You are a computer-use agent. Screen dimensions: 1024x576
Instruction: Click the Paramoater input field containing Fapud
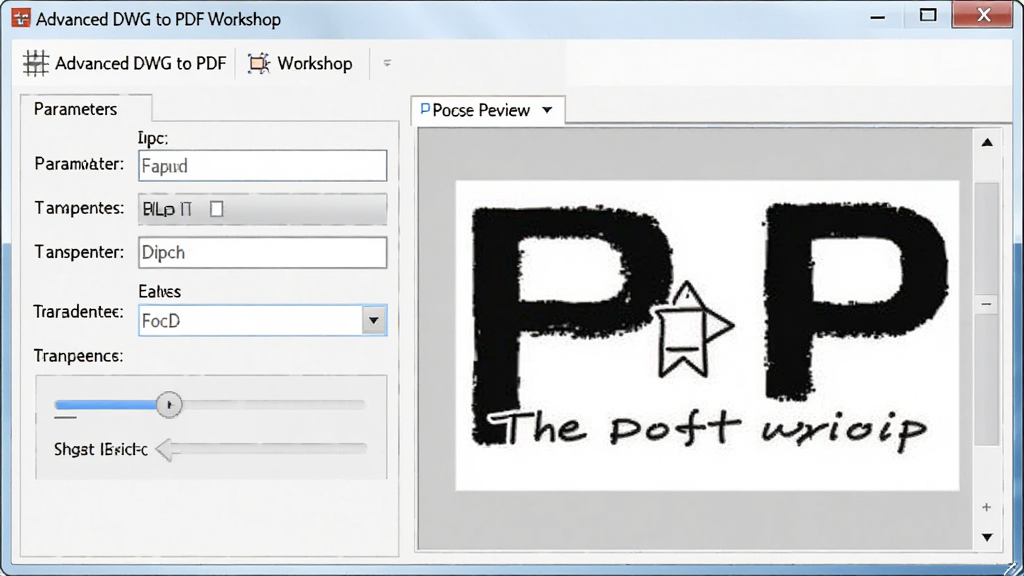(263, 166)
